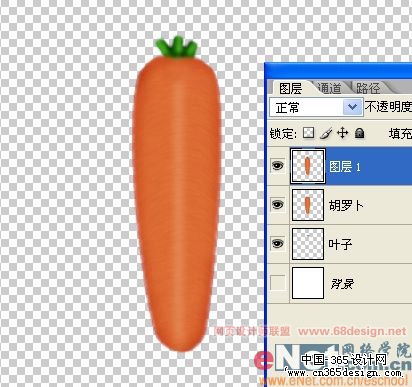Click the 填充 fill label
The height and width of the screenshot is (387, 412).
[400, 134]
